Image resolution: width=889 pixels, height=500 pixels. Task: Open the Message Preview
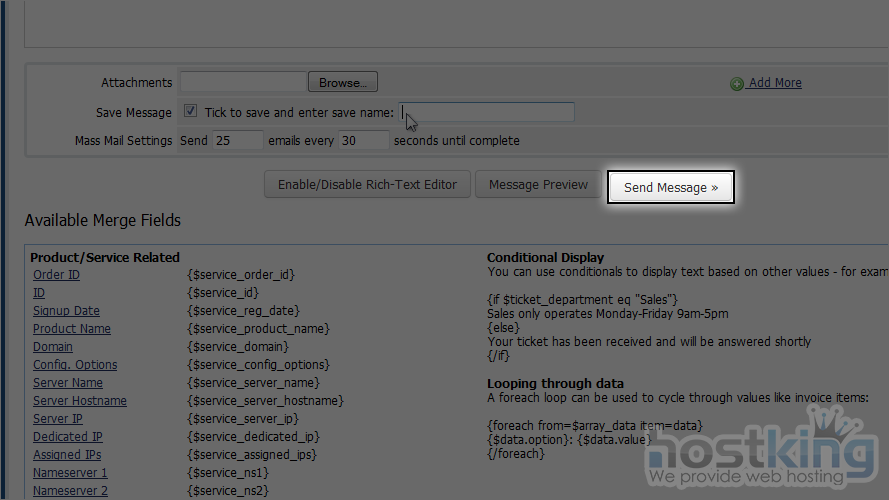(x=538, y=185)
